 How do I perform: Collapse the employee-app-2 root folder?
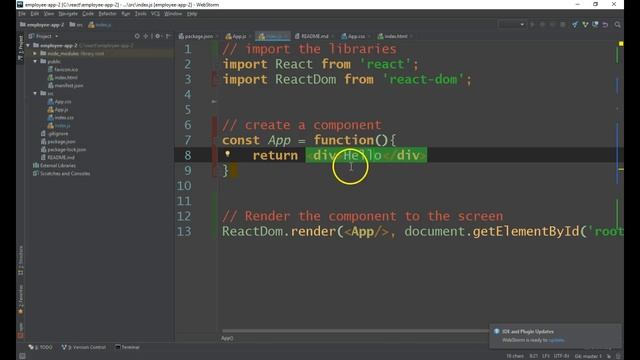pos(28,45)
